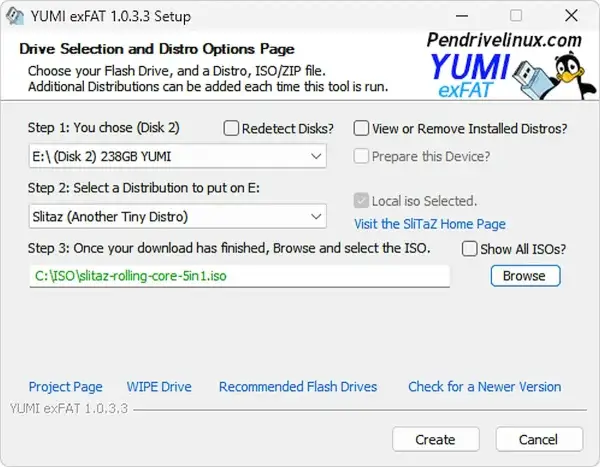Screen dimensions: 600x467
Task: Click the 'YUMI exFAT 1.0.3.3' footer text
Action: 69,409
